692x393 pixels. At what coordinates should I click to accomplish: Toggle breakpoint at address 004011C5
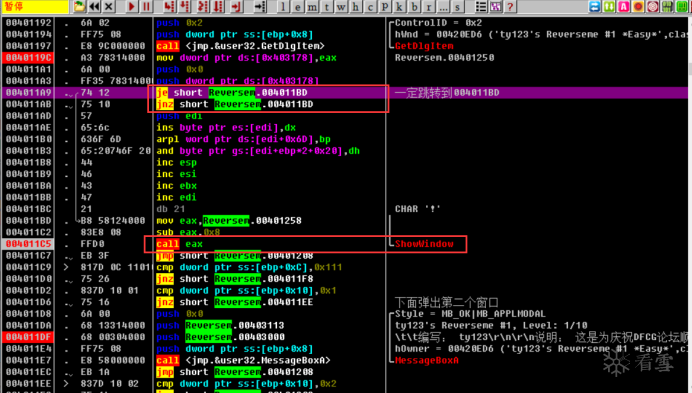(x=29, y=244)
